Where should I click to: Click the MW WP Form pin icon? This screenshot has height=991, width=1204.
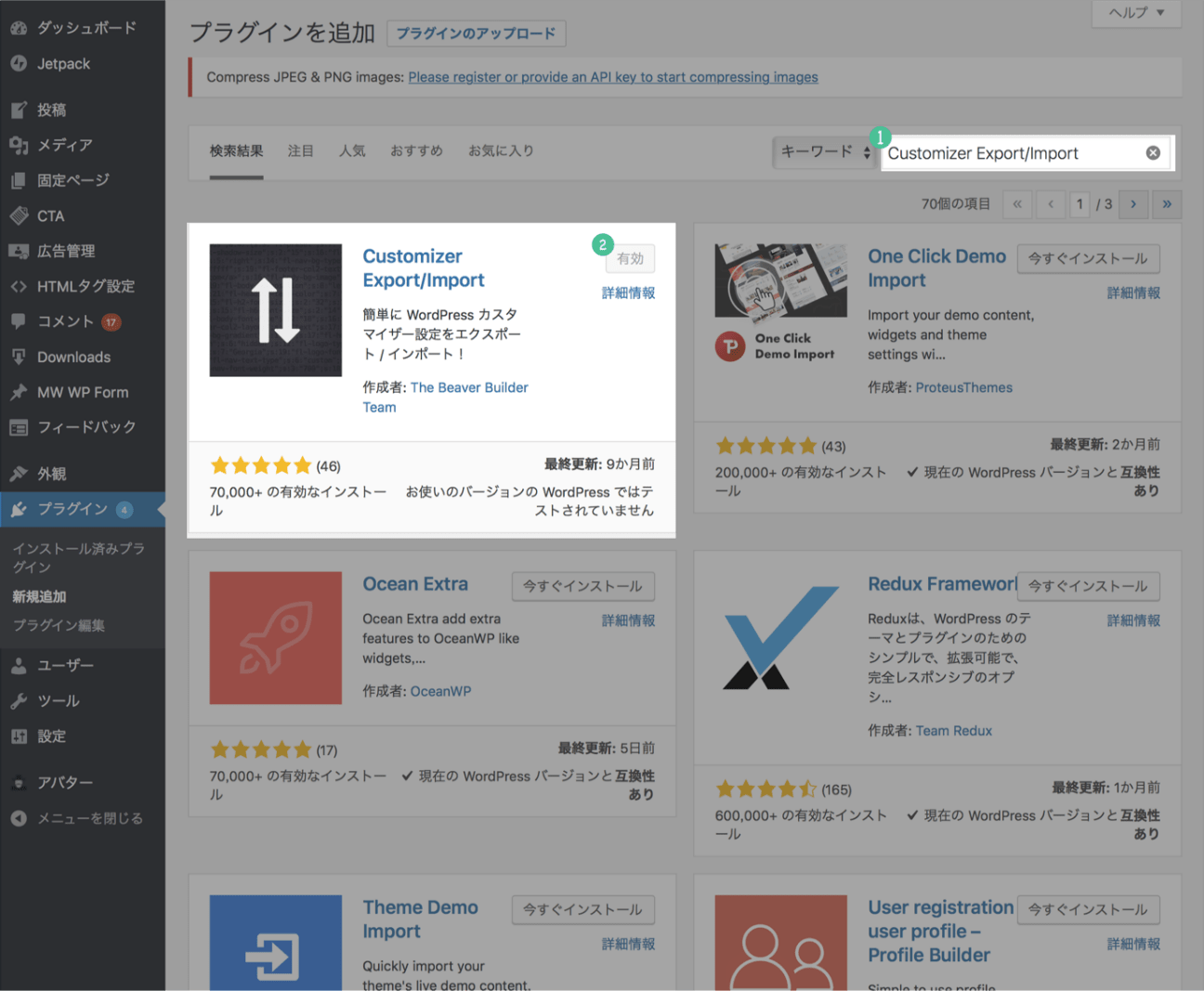point(19,392)
